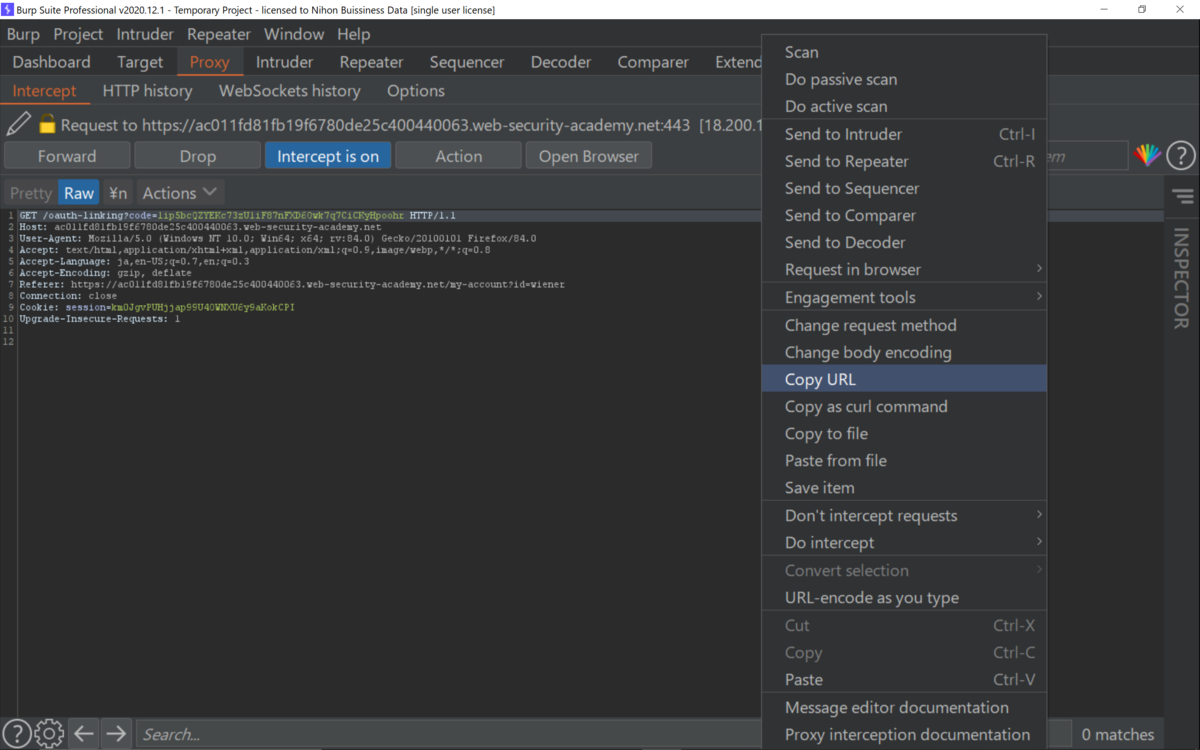Click the Open Browser button
The height and width of the screenshot is (750, 1200).
[x=589, y=156]
